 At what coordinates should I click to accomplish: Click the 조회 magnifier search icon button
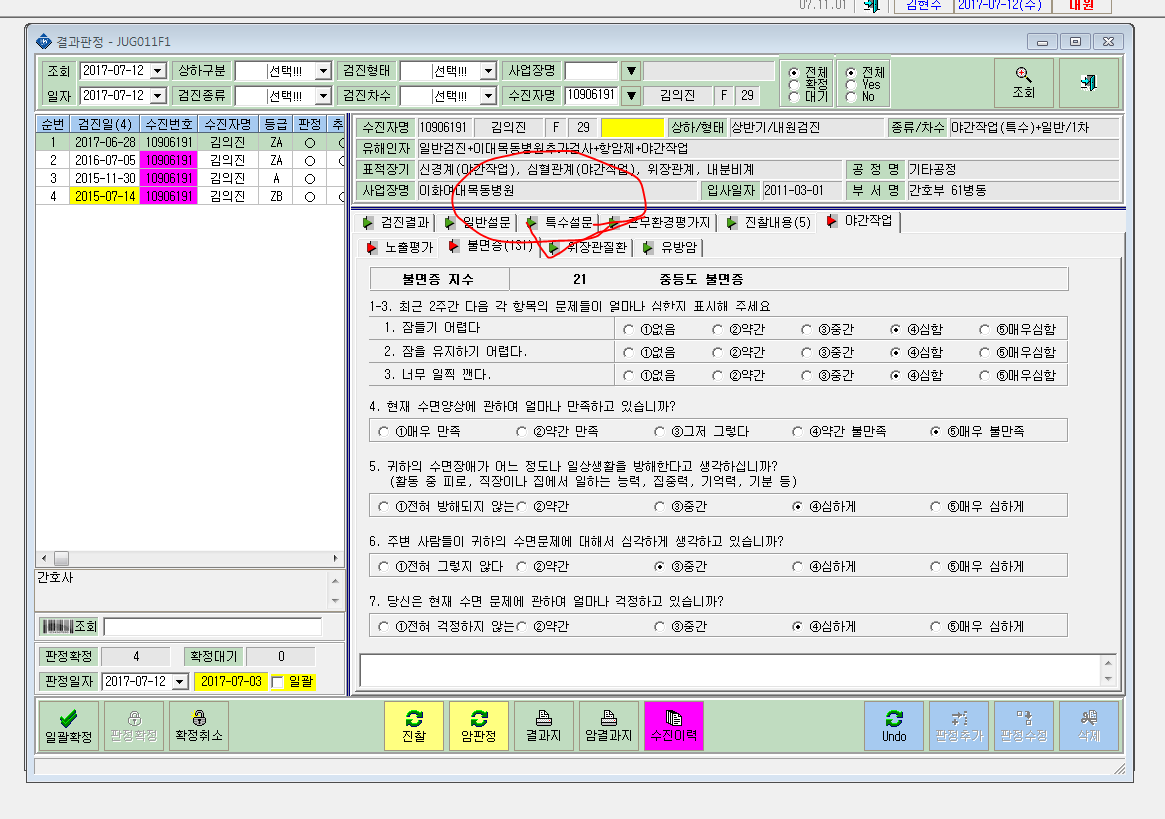click(x=1023, y=82)
